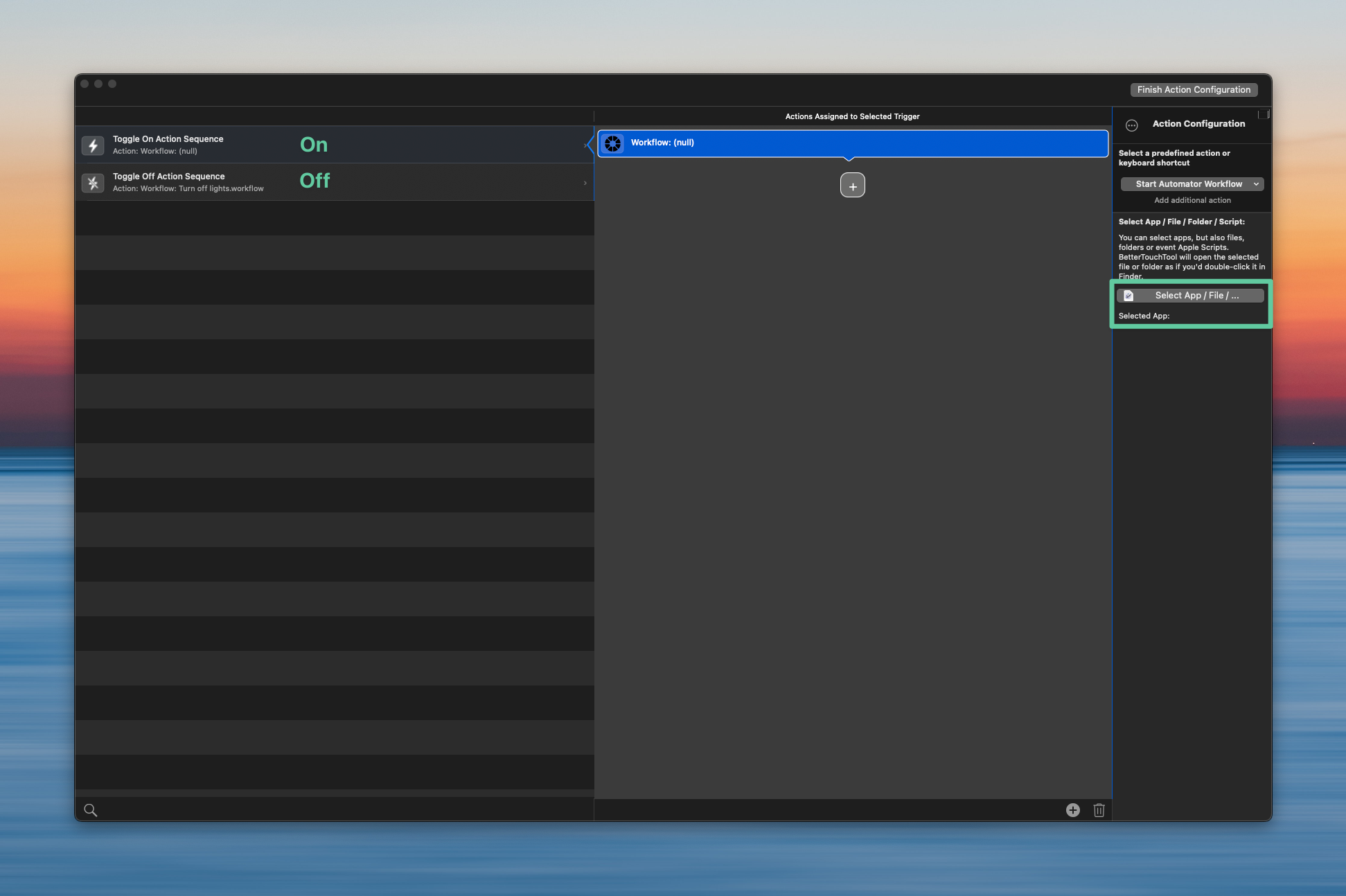Close the BetterTouchTool configuration window
Image resolution: width=1346 pixels, height=896 pixels.
coord(85,84)
